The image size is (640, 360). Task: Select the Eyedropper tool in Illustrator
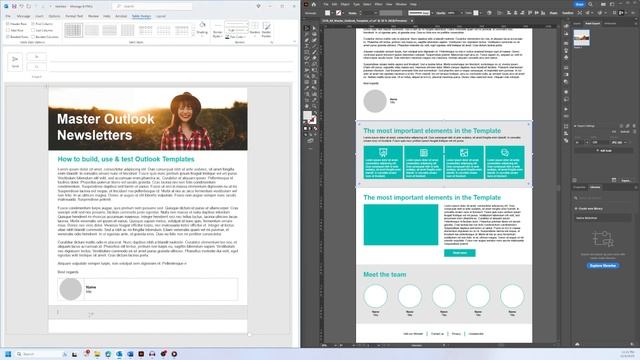tap(307, 88)
